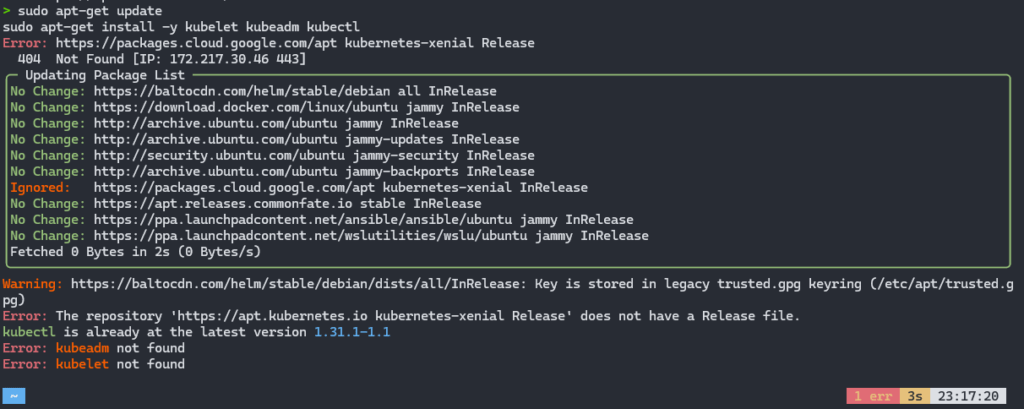
Task: Click the 'Updating Package List' box title
Action: [105, 75]
